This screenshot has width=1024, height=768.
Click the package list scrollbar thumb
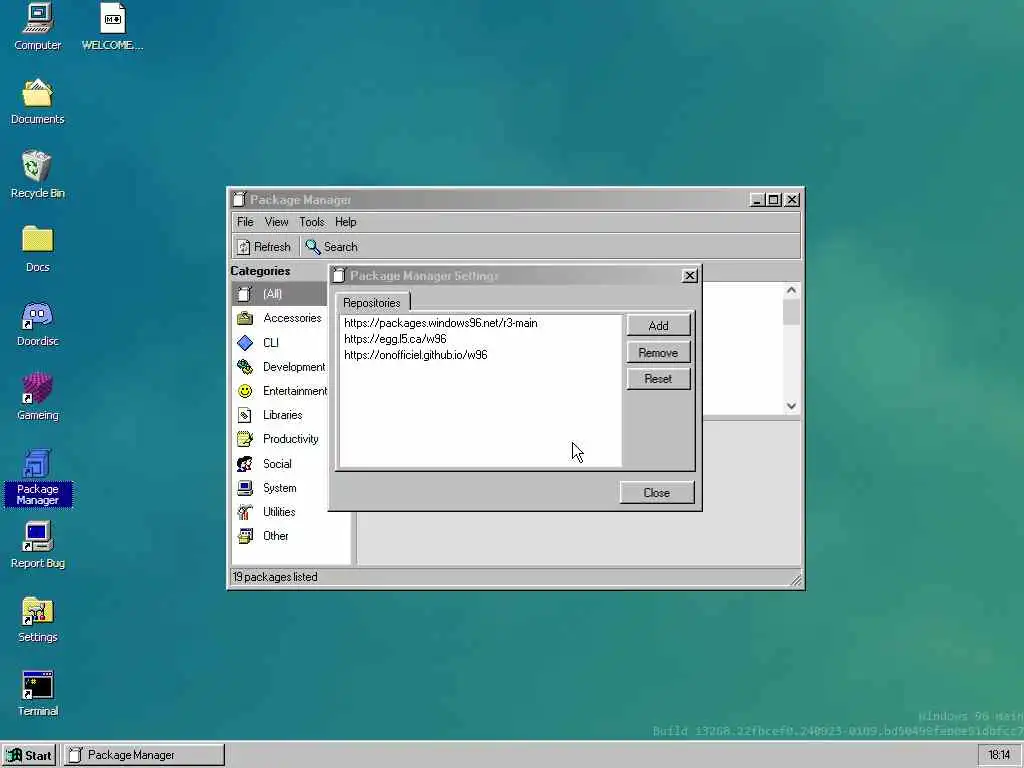pos(792,312)
